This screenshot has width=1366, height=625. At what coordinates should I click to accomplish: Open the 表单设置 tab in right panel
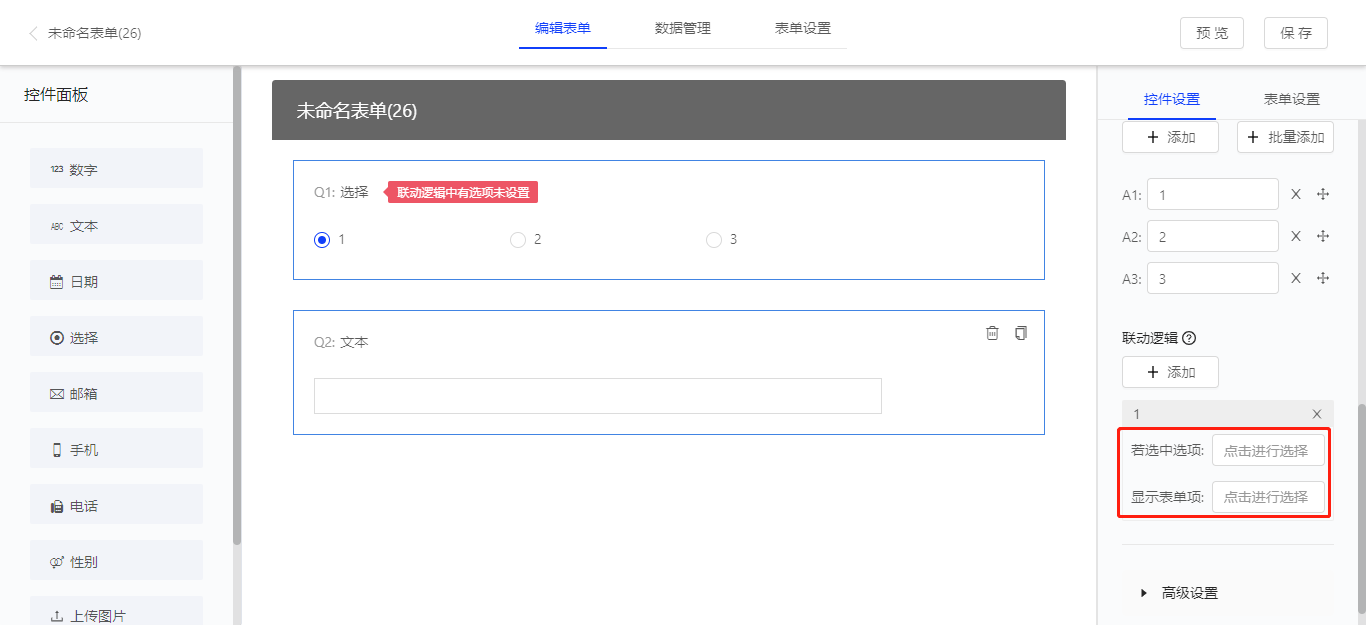pyautogui.click(x=1291, y=99)
